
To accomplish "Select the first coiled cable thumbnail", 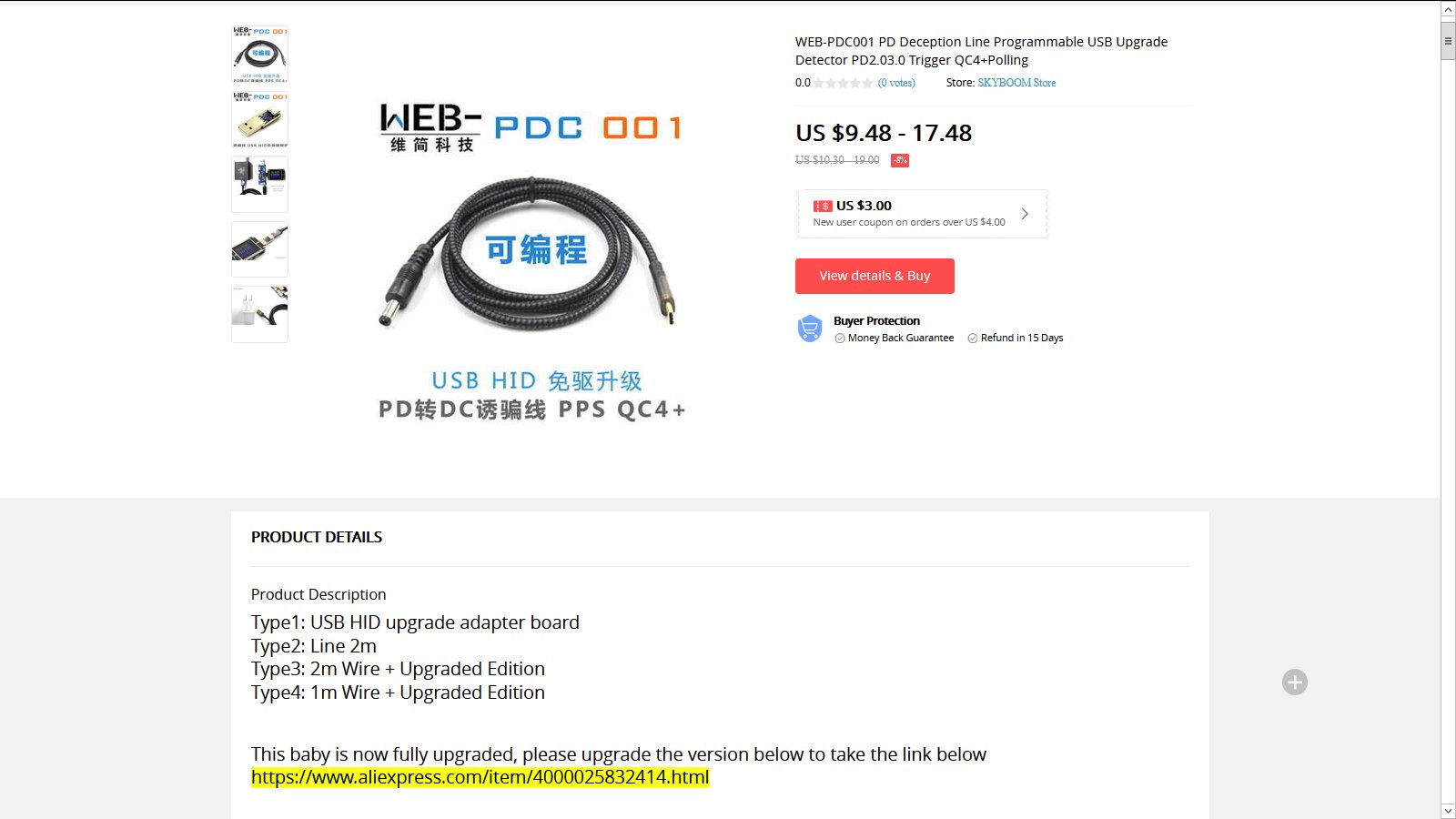I will coord(259,55).
